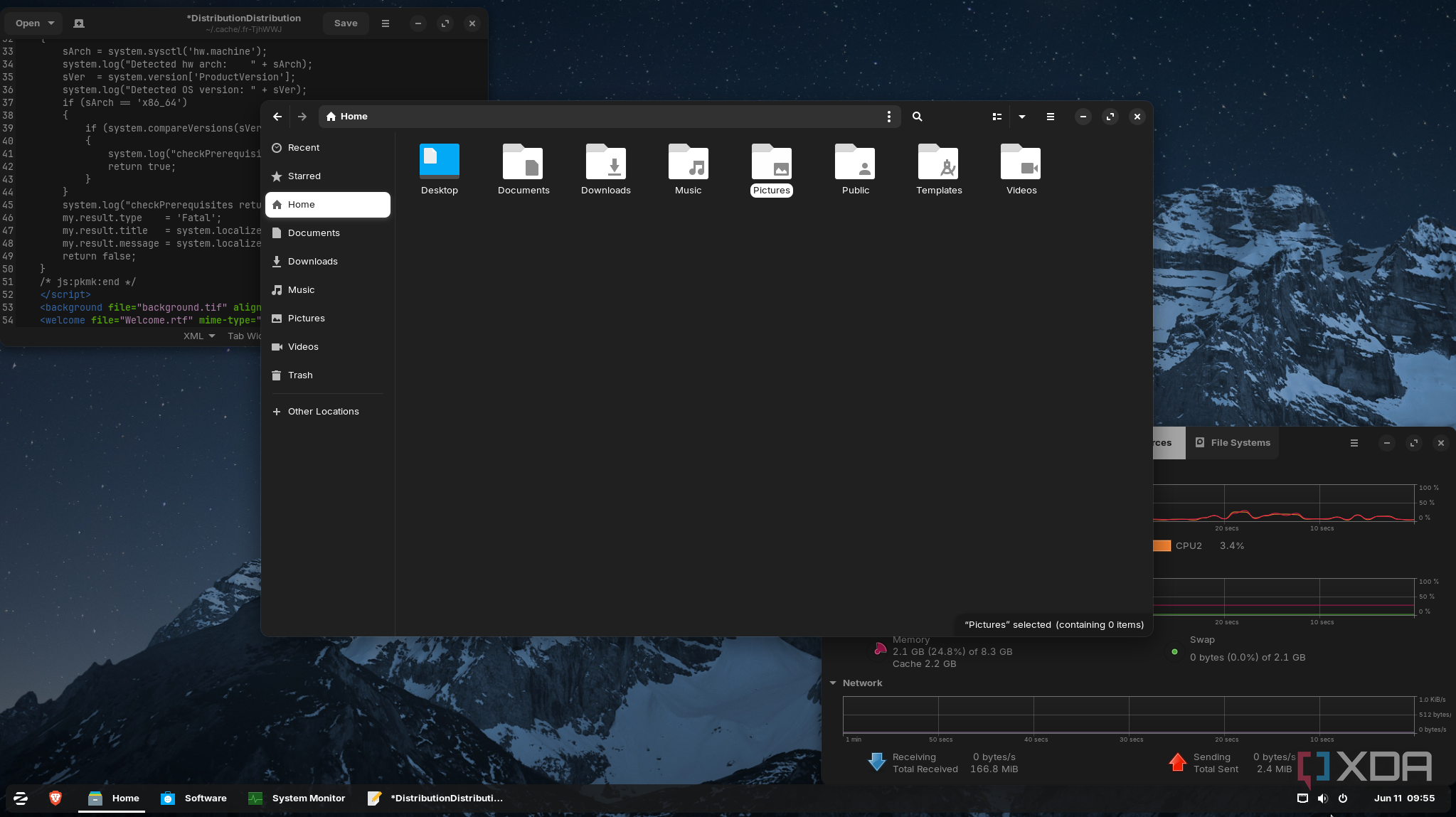Change XML syntax highlighting mode
1456x817 pixels.
pos(199,336)
